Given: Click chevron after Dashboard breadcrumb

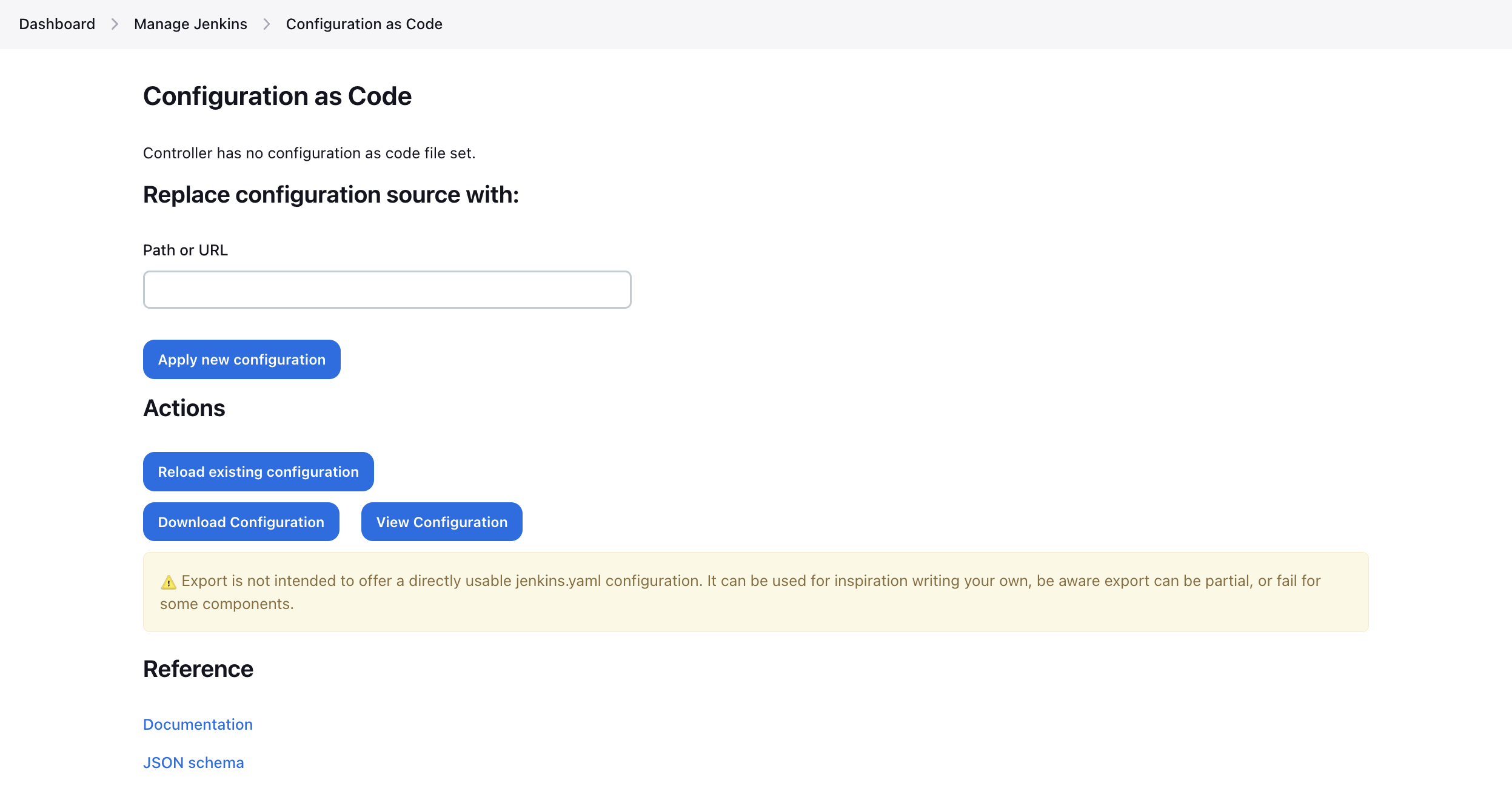Looking at the screenshot, I should click(115, 24).
